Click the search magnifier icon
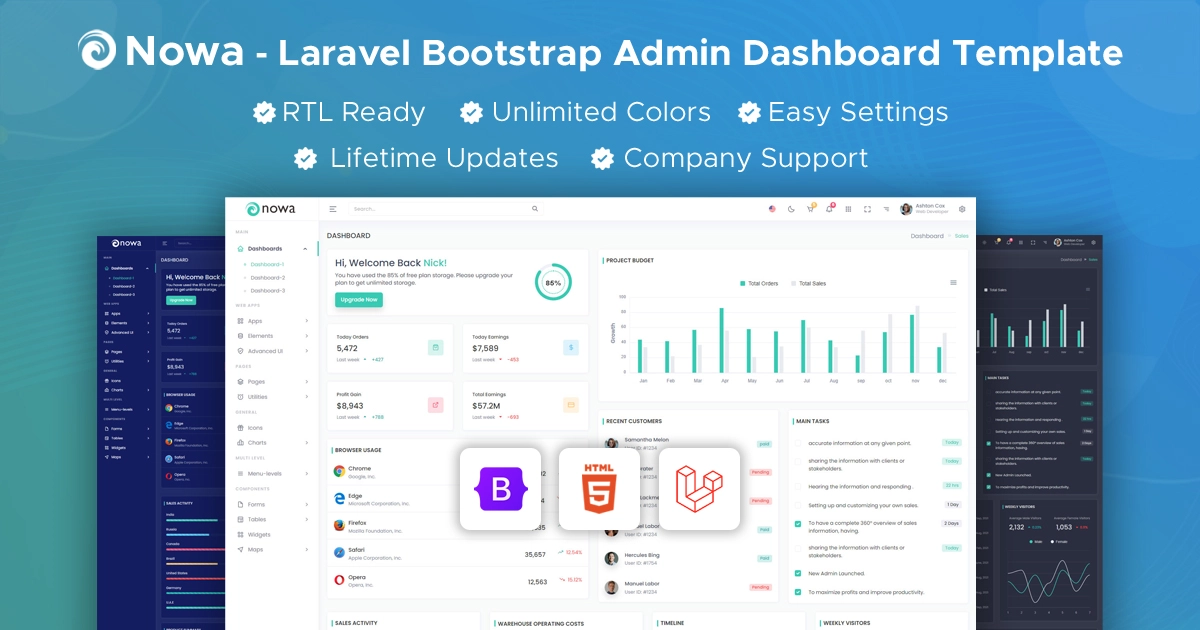This screenshot has width=1200, height=630. click(x=535, y=209)
